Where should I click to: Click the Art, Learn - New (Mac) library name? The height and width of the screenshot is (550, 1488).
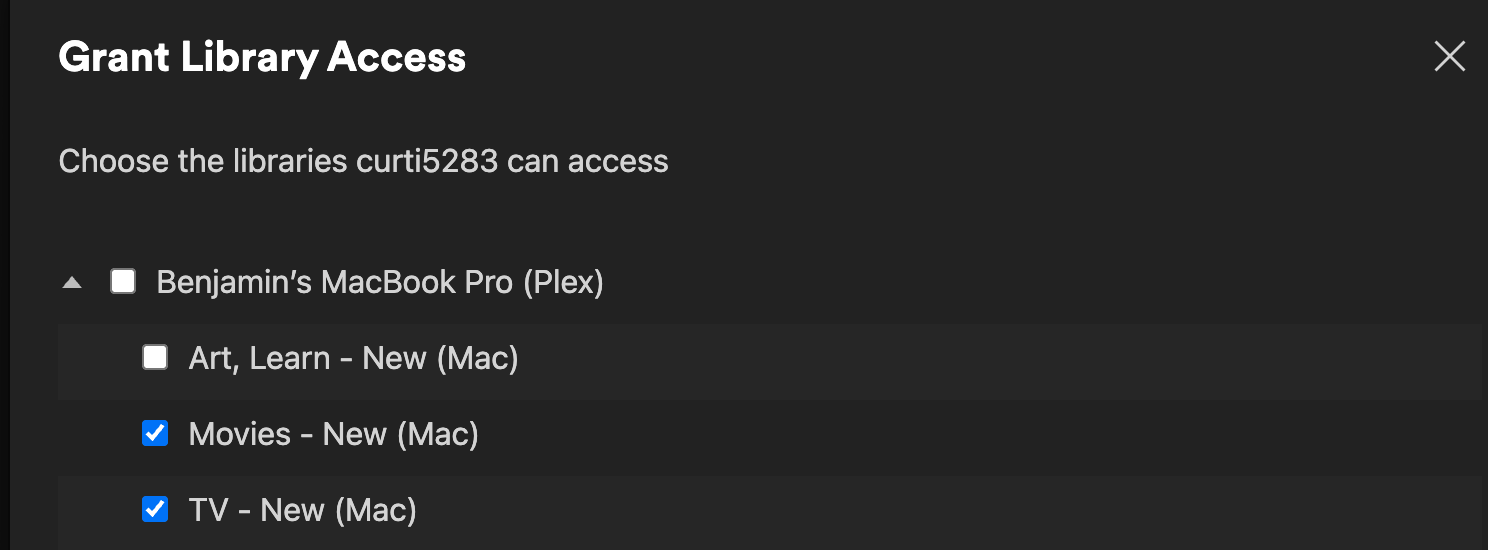pos(353,358)
